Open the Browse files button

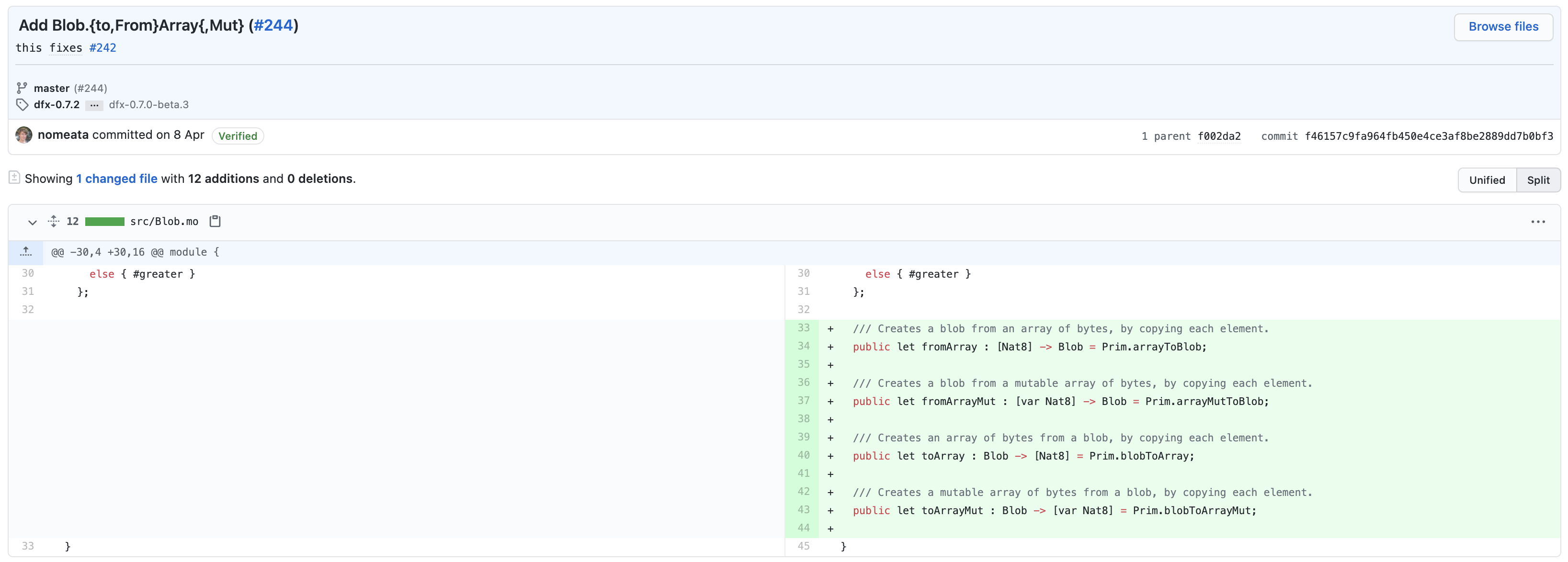pyautogui.click(x=1503, y=27)
